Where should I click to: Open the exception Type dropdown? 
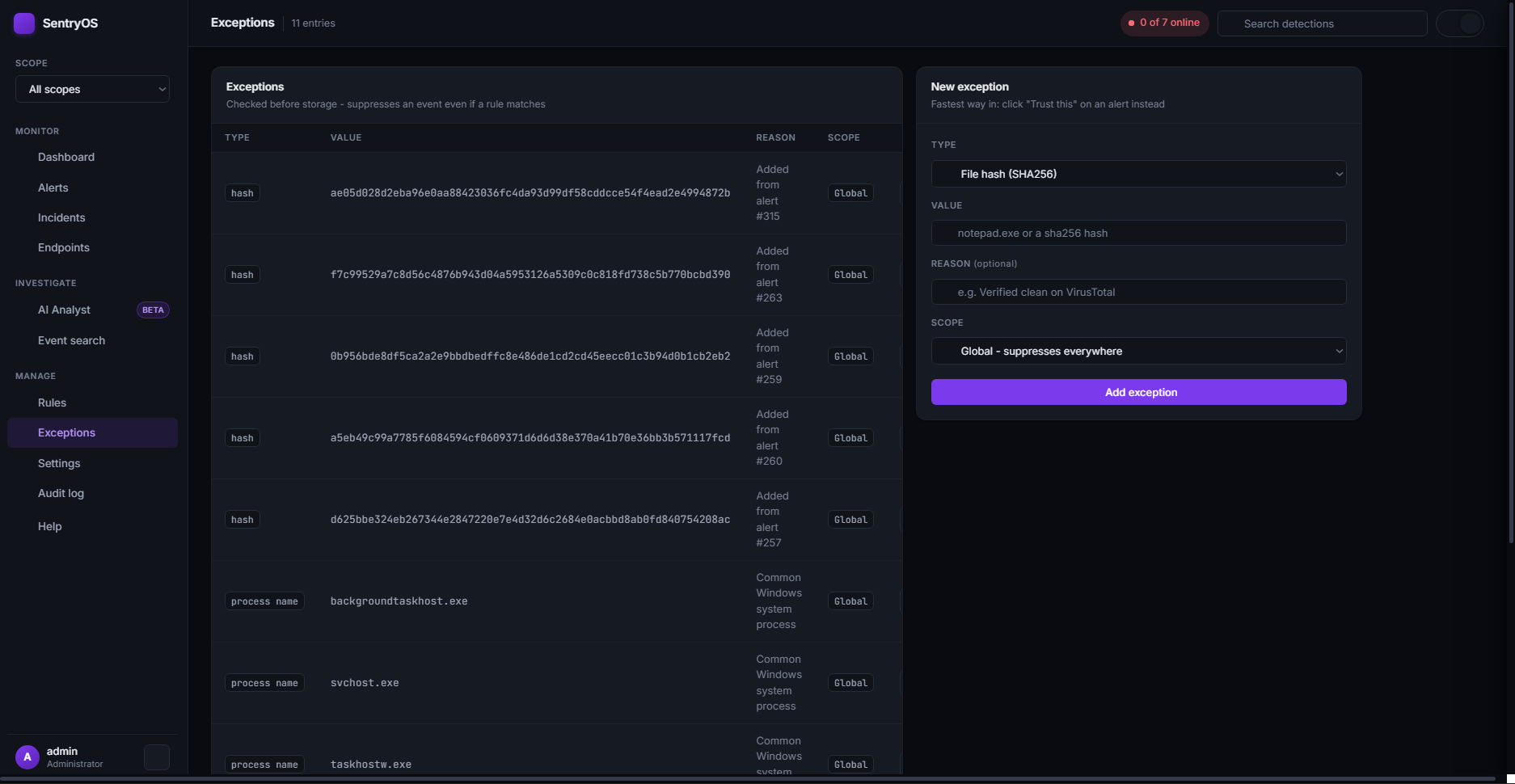1138,174
